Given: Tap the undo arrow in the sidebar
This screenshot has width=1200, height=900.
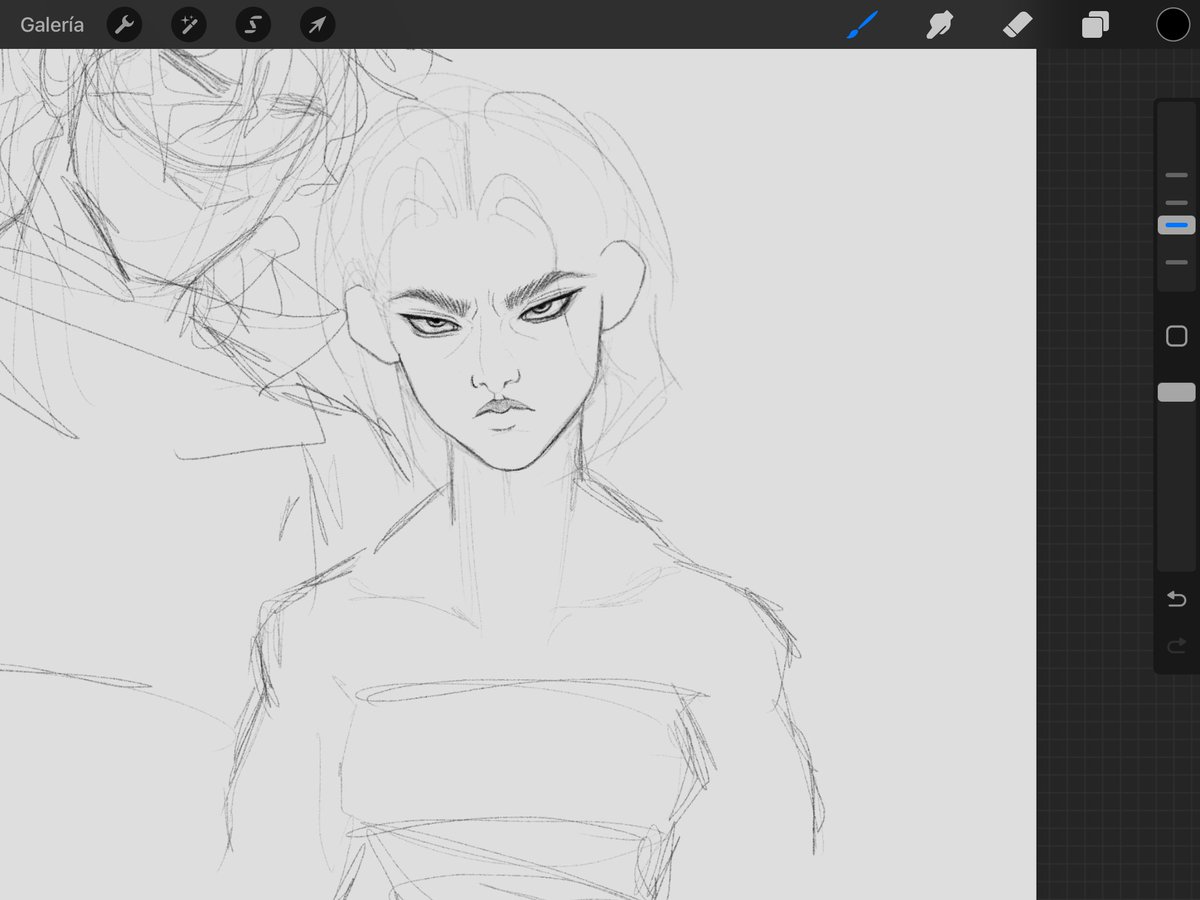Looking at the screenshot, I should click(1176, 598).
